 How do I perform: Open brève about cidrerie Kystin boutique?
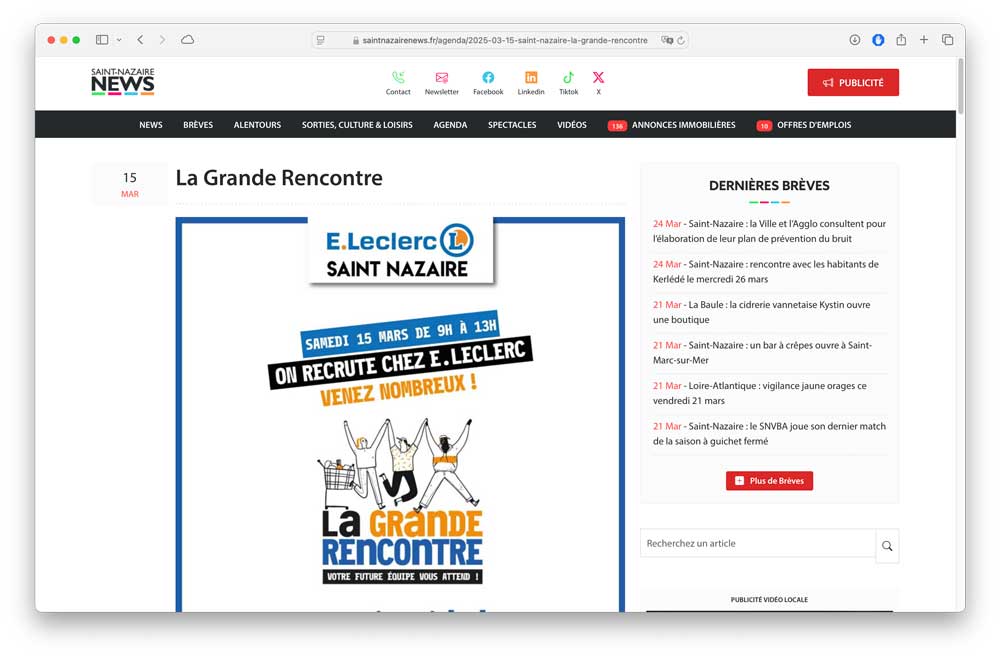coord(761,312)
